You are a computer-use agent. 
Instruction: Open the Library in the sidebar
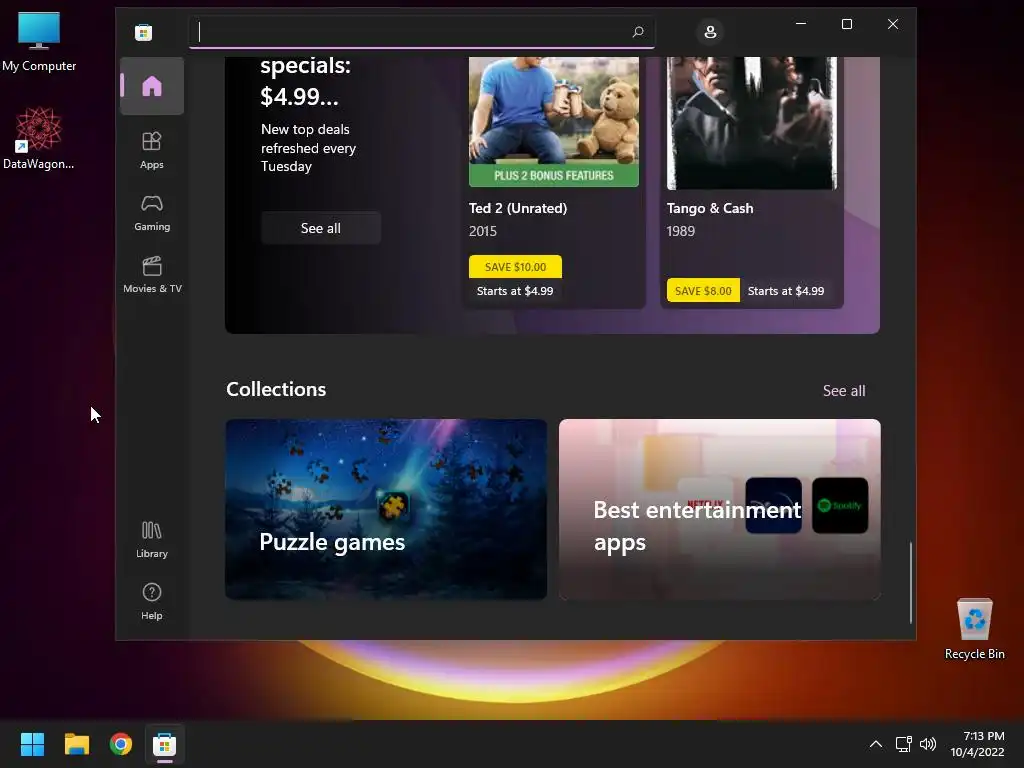(x=152, y=539)
